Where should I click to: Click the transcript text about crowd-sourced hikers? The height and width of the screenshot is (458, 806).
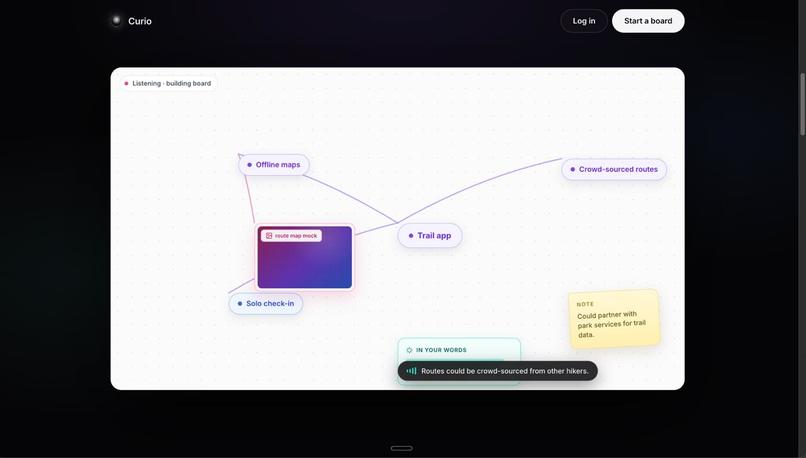[505, 371]
